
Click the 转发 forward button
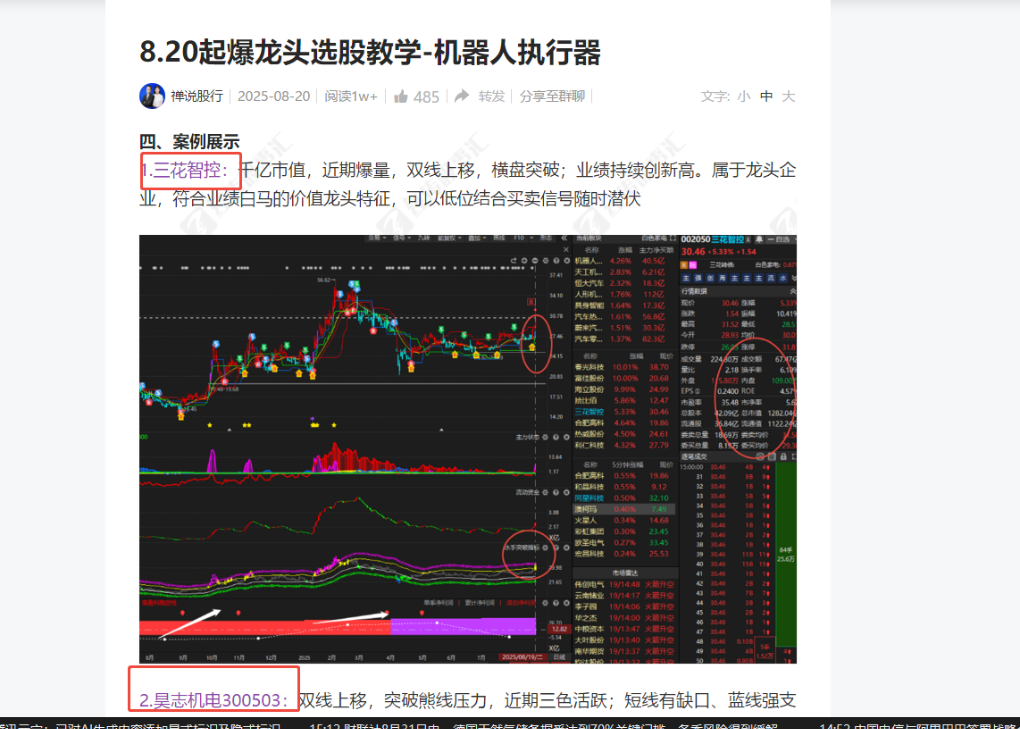point(491,96)
